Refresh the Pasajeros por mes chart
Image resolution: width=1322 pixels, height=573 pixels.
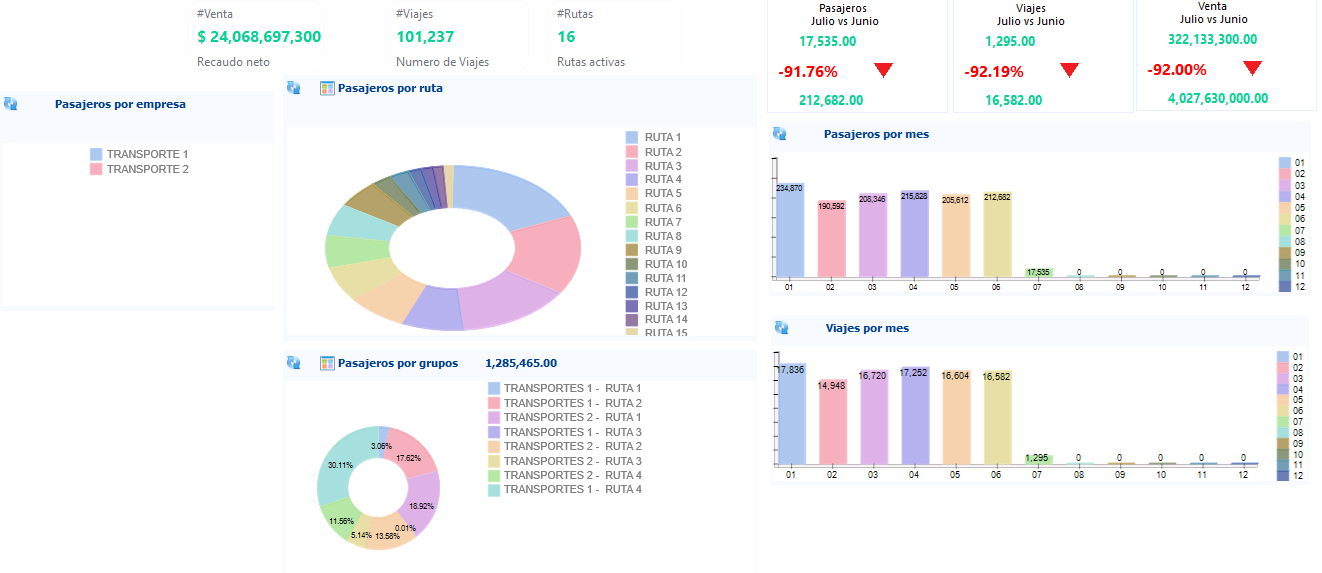(x=781, y=133)
